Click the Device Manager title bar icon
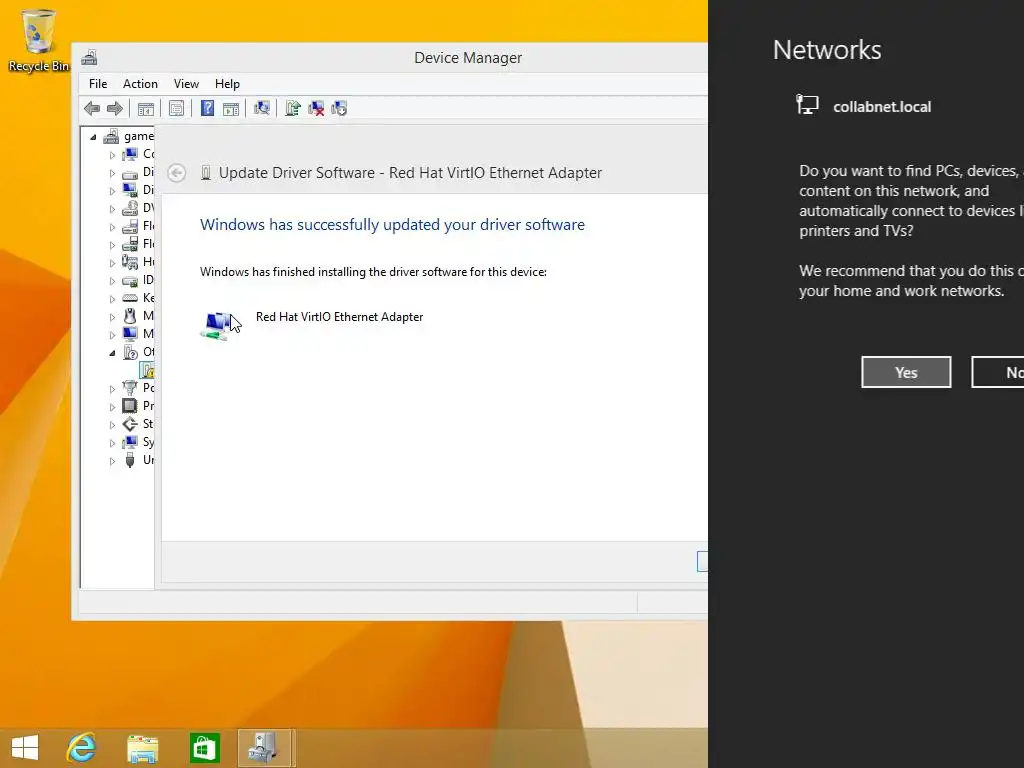 click(89, 57)
